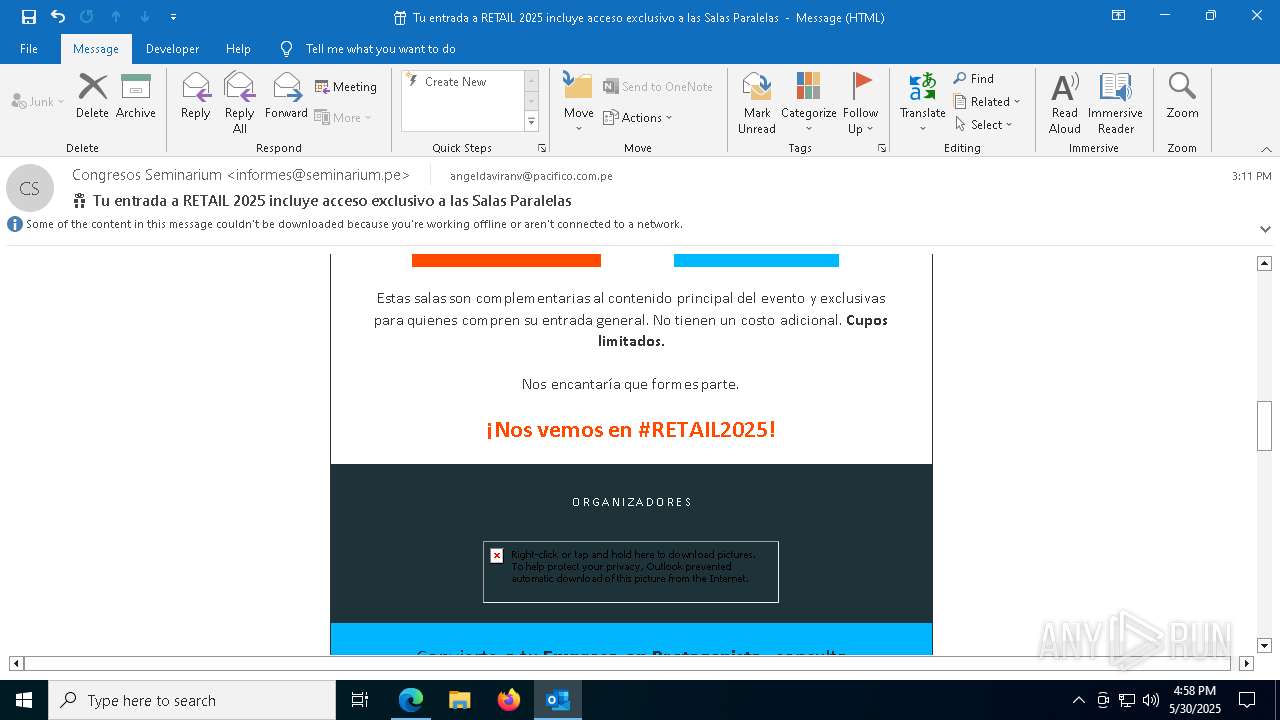
Task: Open the Categorize menu
Action: 808,102
